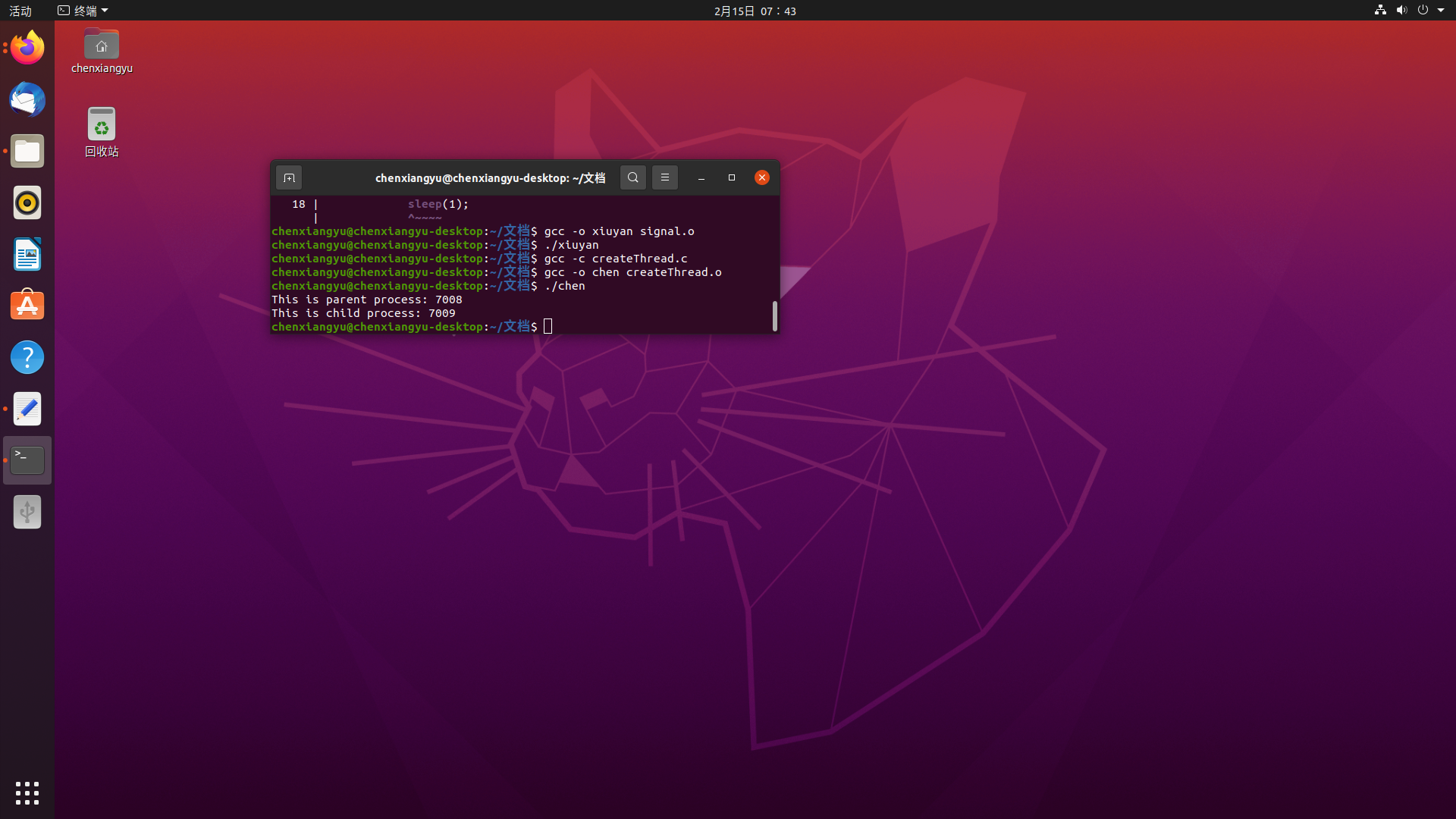This screenshot has width=1456, height=819.
Task: Open the text editor in dock
Action: [x=27, y=409]
